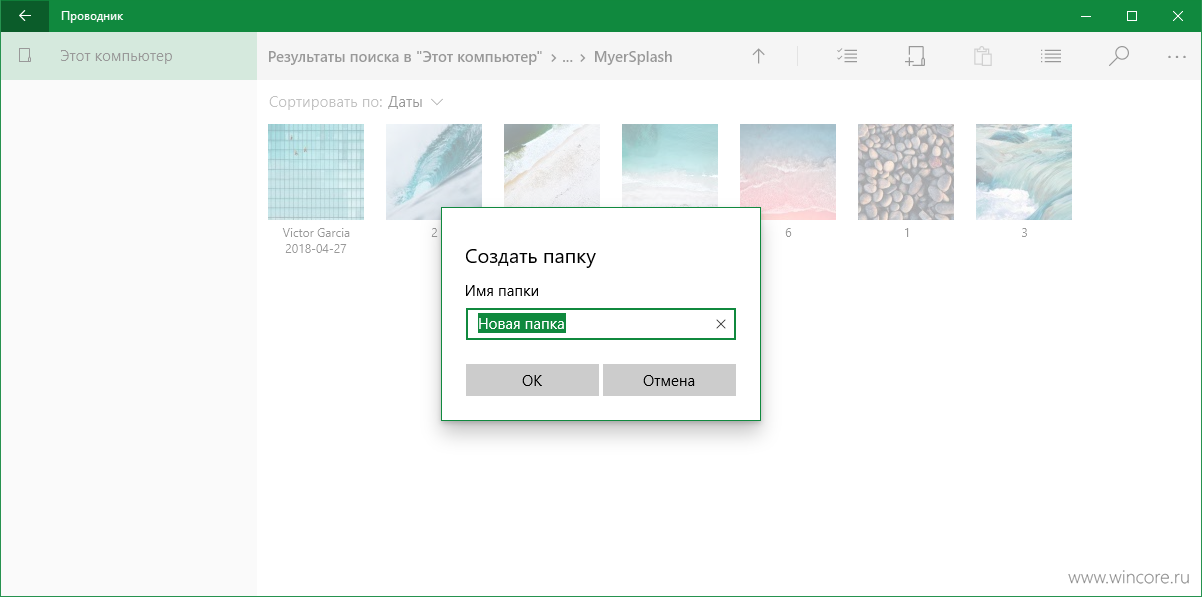Click 'Victor Garcia 2018-04-27' file label
Viewport: 1202px width, 597px height.
[316, 241]
